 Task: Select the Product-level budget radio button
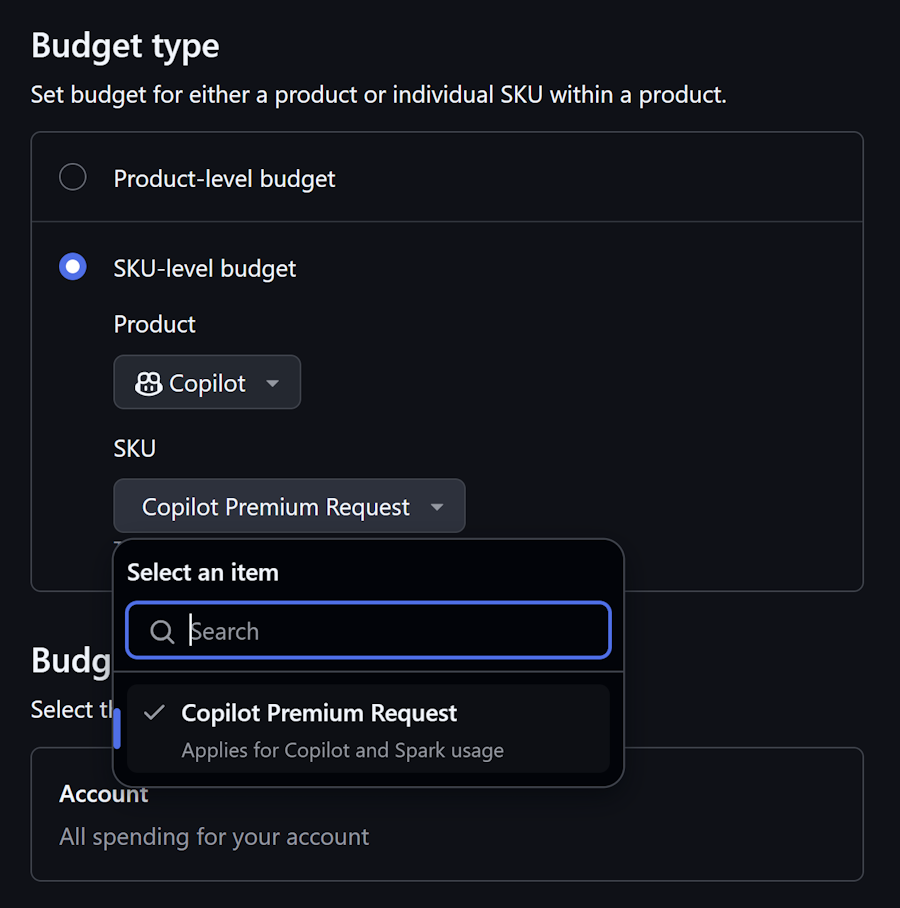[x=73, y=177]
